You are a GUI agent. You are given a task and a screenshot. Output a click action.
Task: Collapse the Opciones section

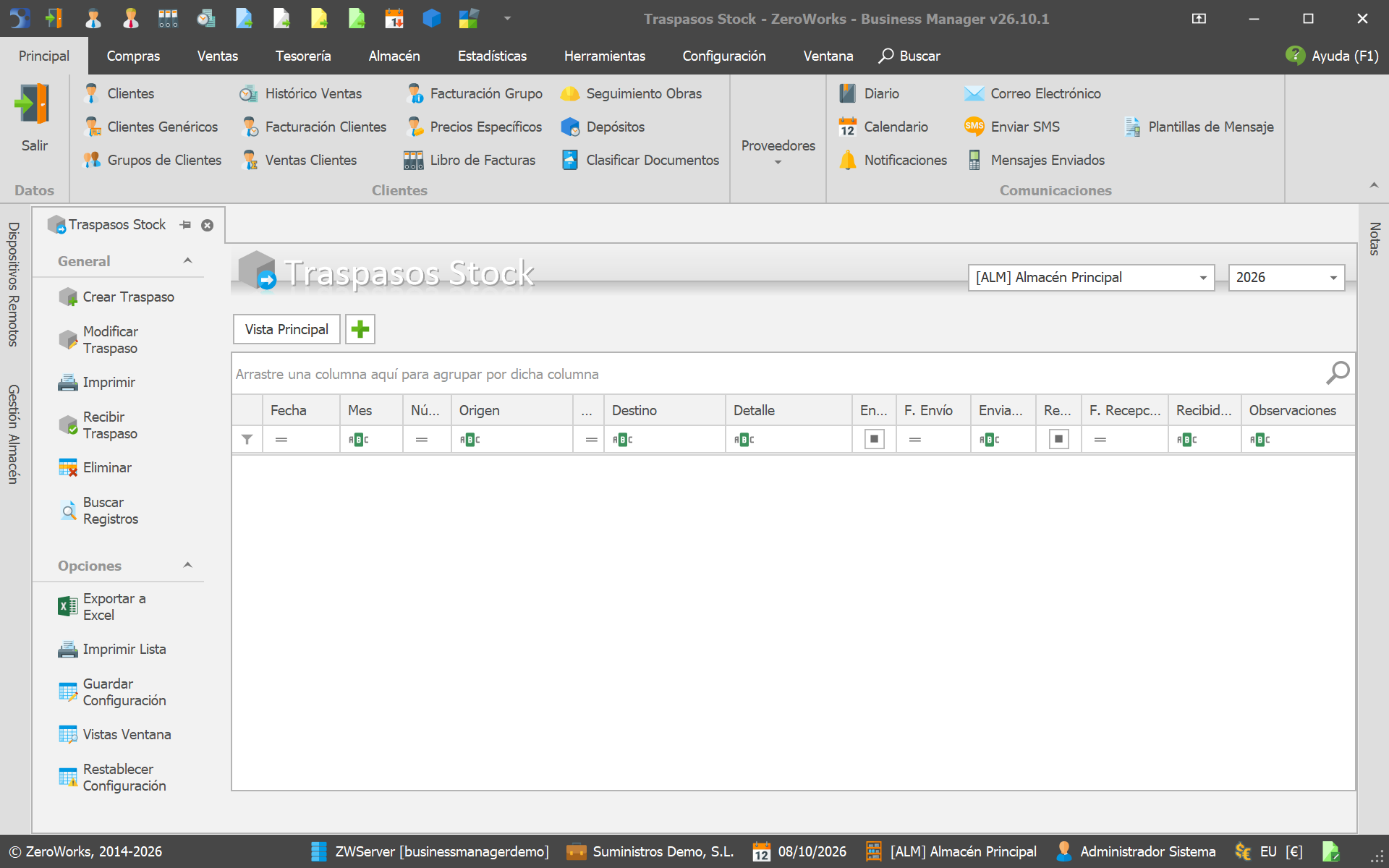[x=188, y=565]
